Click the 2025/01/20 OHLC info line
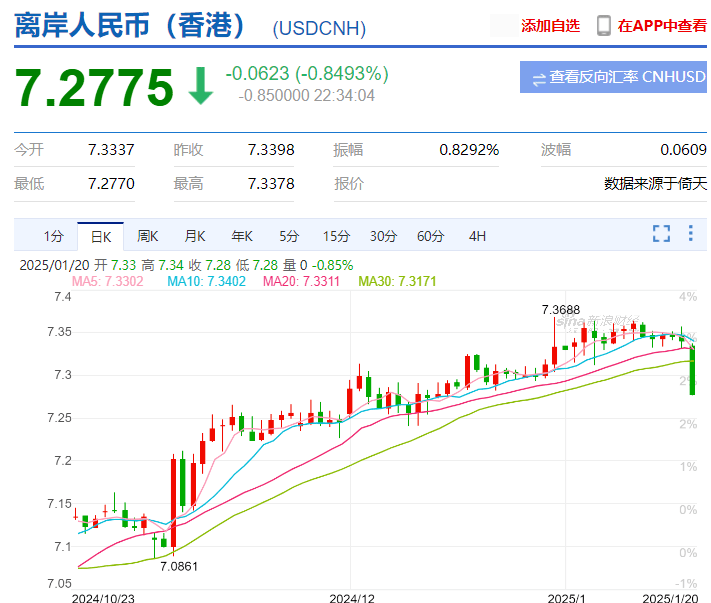The width and height of the screenshot is (711, 603). tap(186, 265)
